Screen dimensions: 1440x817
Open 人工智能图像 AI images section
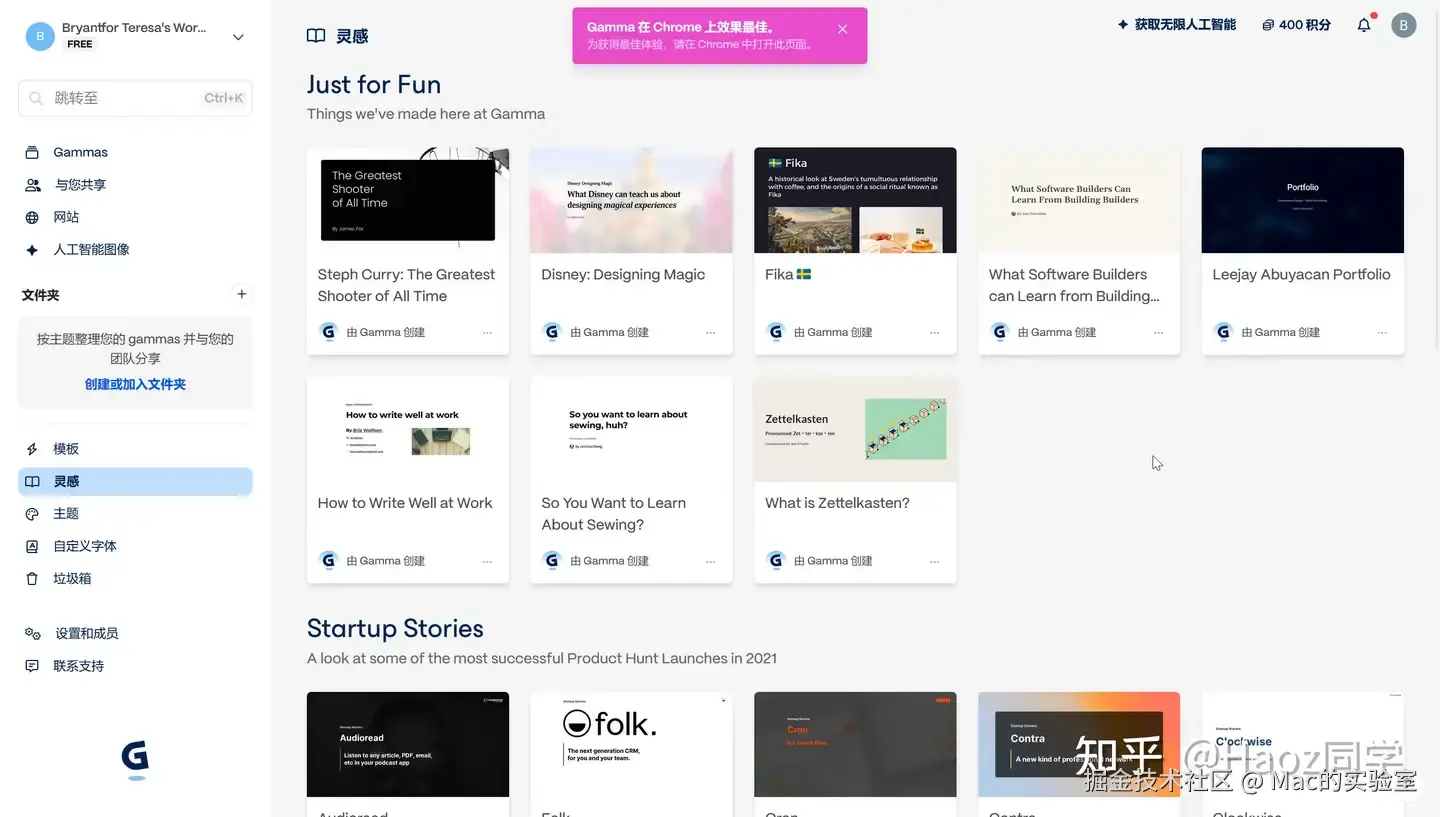coord(91,249)
